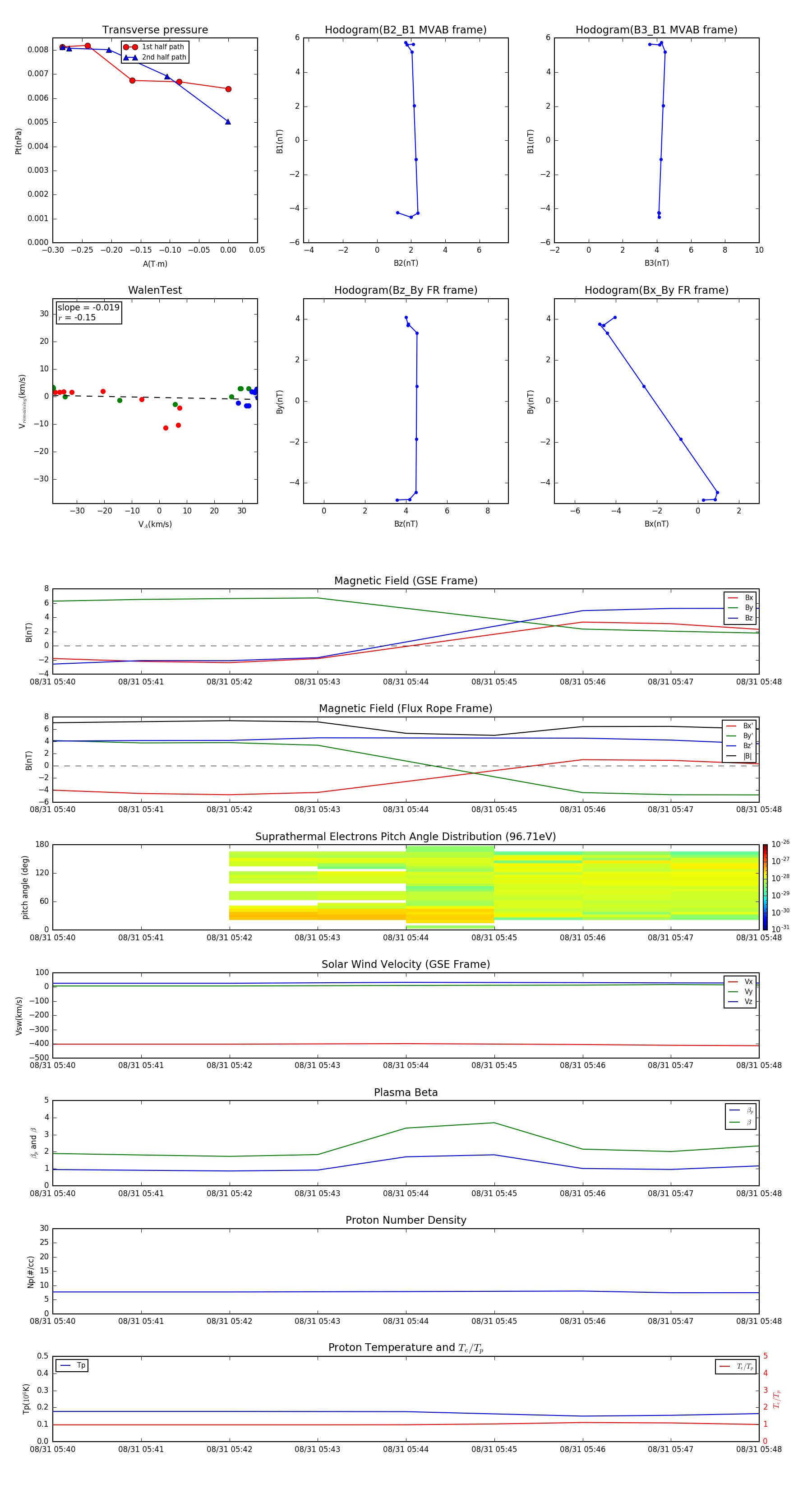This screenshot has width=812, height=1489.
Task: Click the lowest red point in WalenTest plot
Action: (166, 428)
